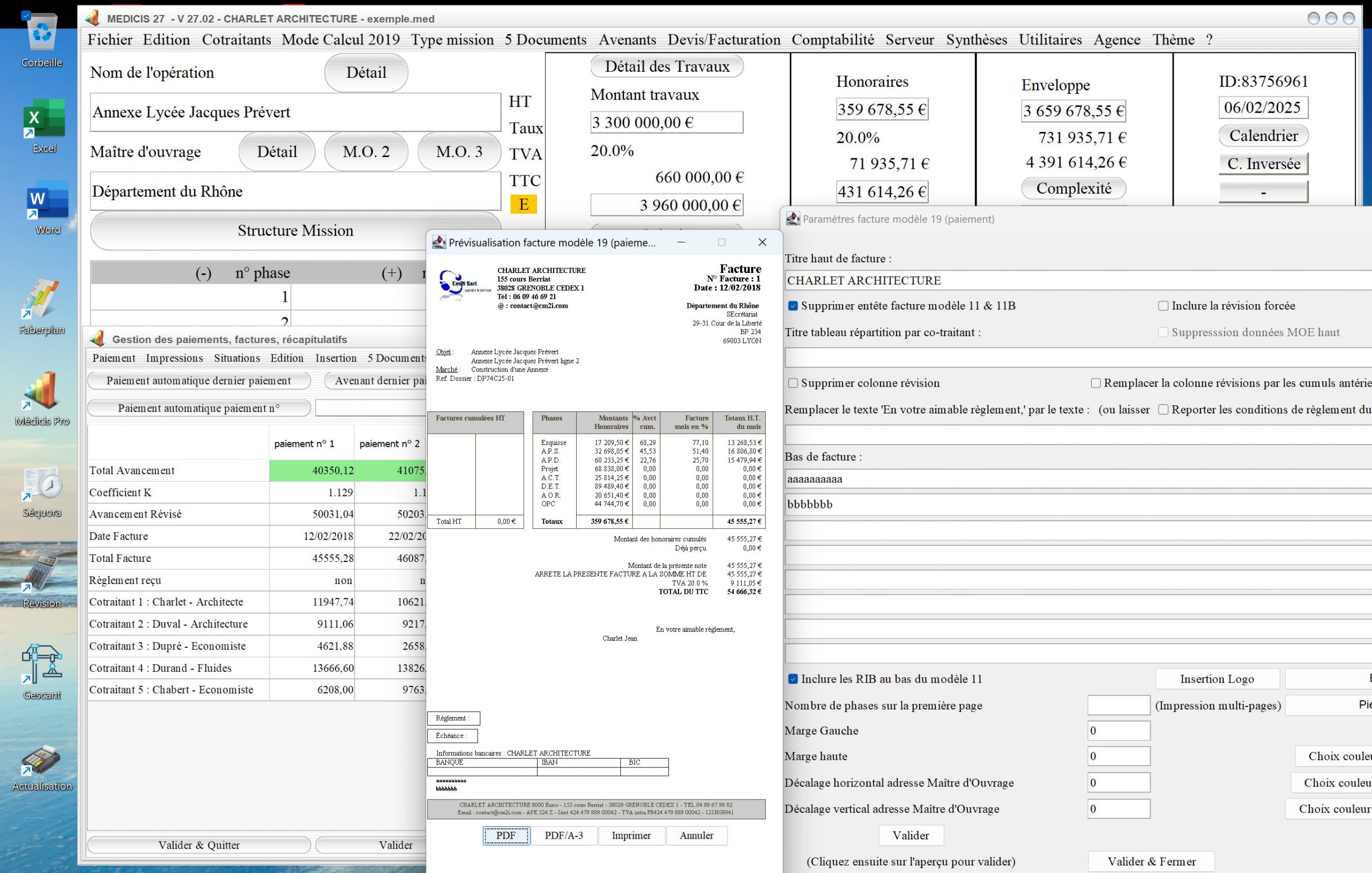The height and width of the screenshot is (873, 1372).
Task: Click the paiement n° 1 column header
Action: pos(312,443)
